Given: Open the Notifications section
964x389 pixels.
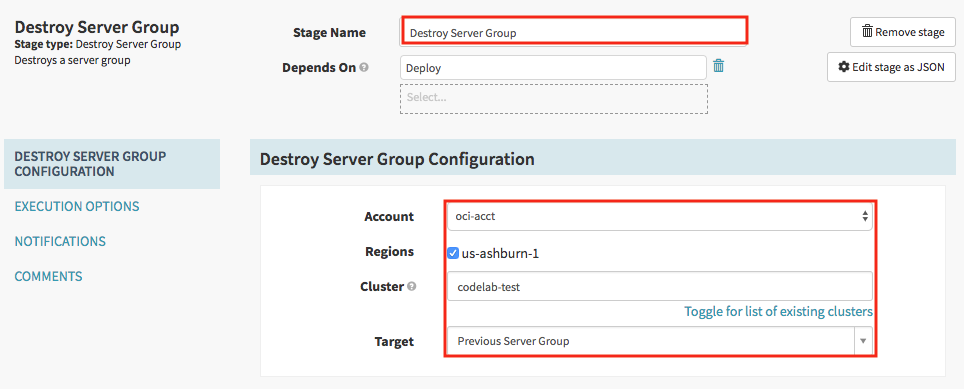Looking at the screenshot, I should point(60,242).
